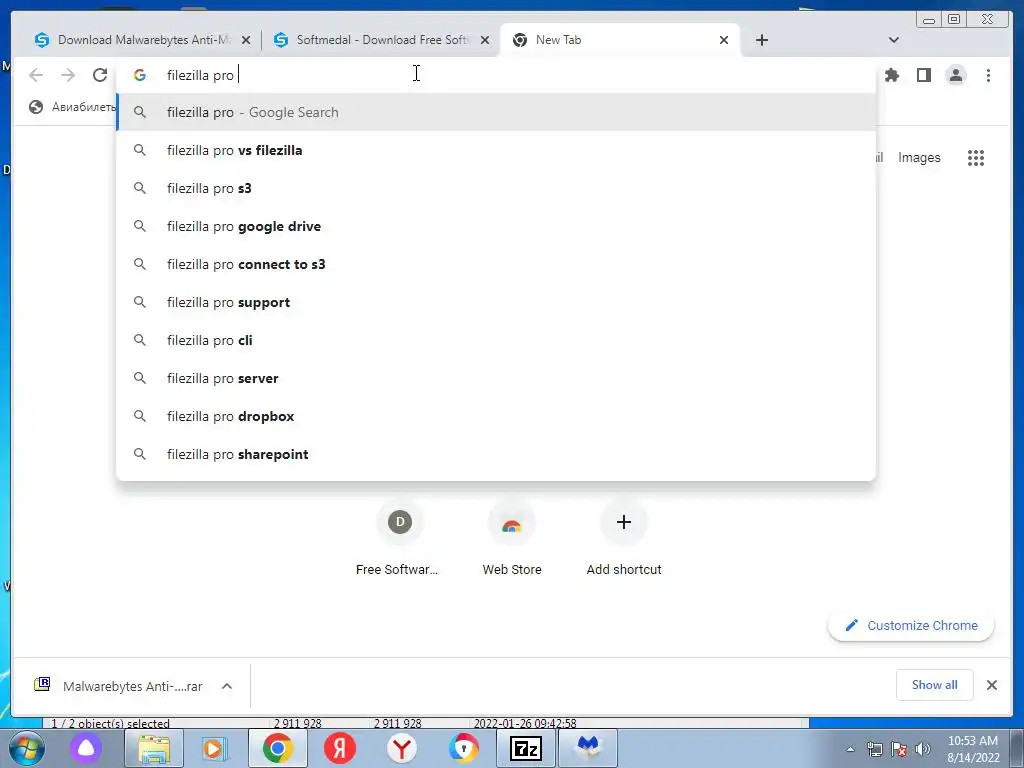The image size is (1024, 768).
Task: Click the network tray icon
Action: tap(874, 749)
